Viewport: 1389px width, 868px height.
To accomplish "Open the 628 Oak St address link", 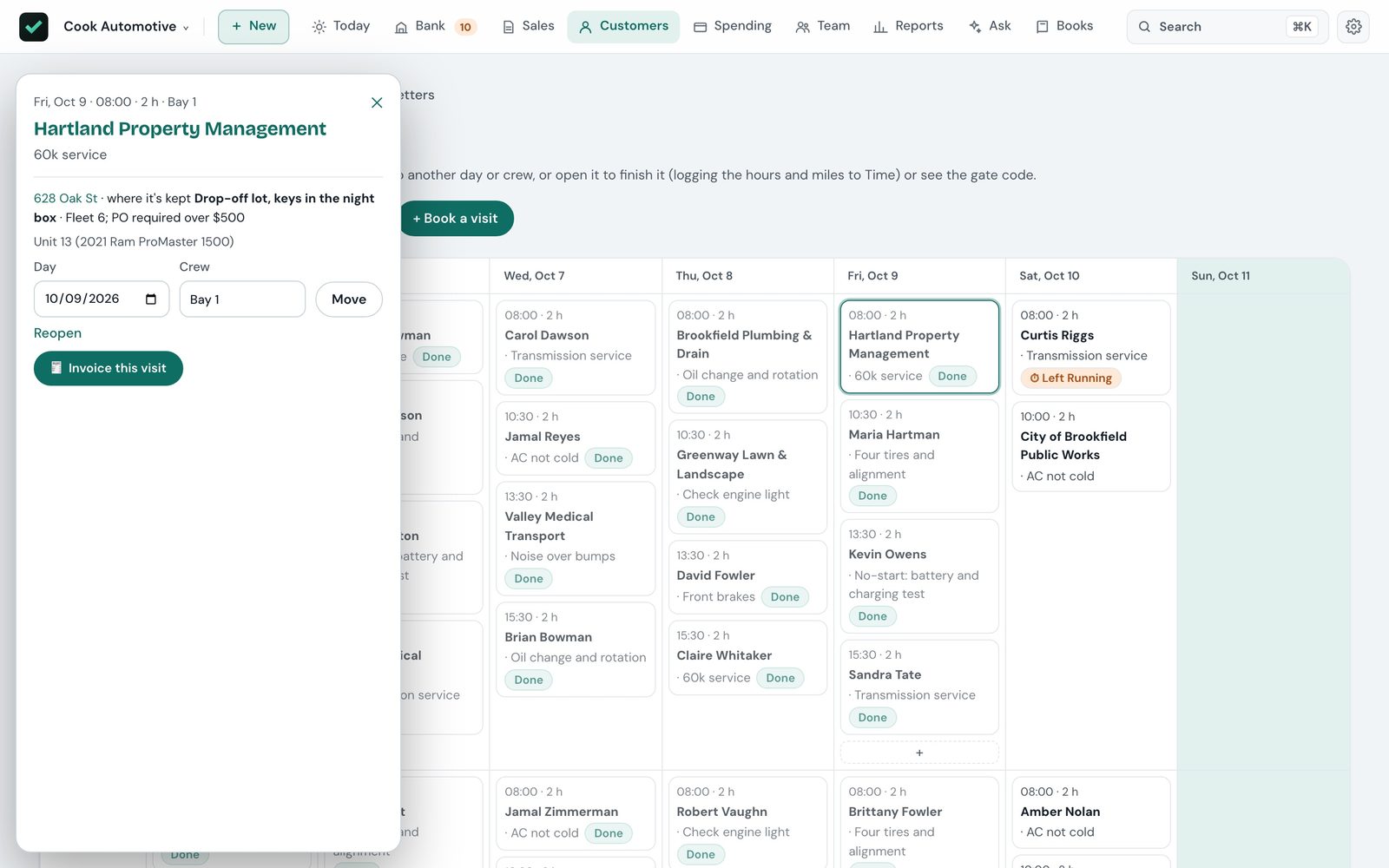I will 66,198.
